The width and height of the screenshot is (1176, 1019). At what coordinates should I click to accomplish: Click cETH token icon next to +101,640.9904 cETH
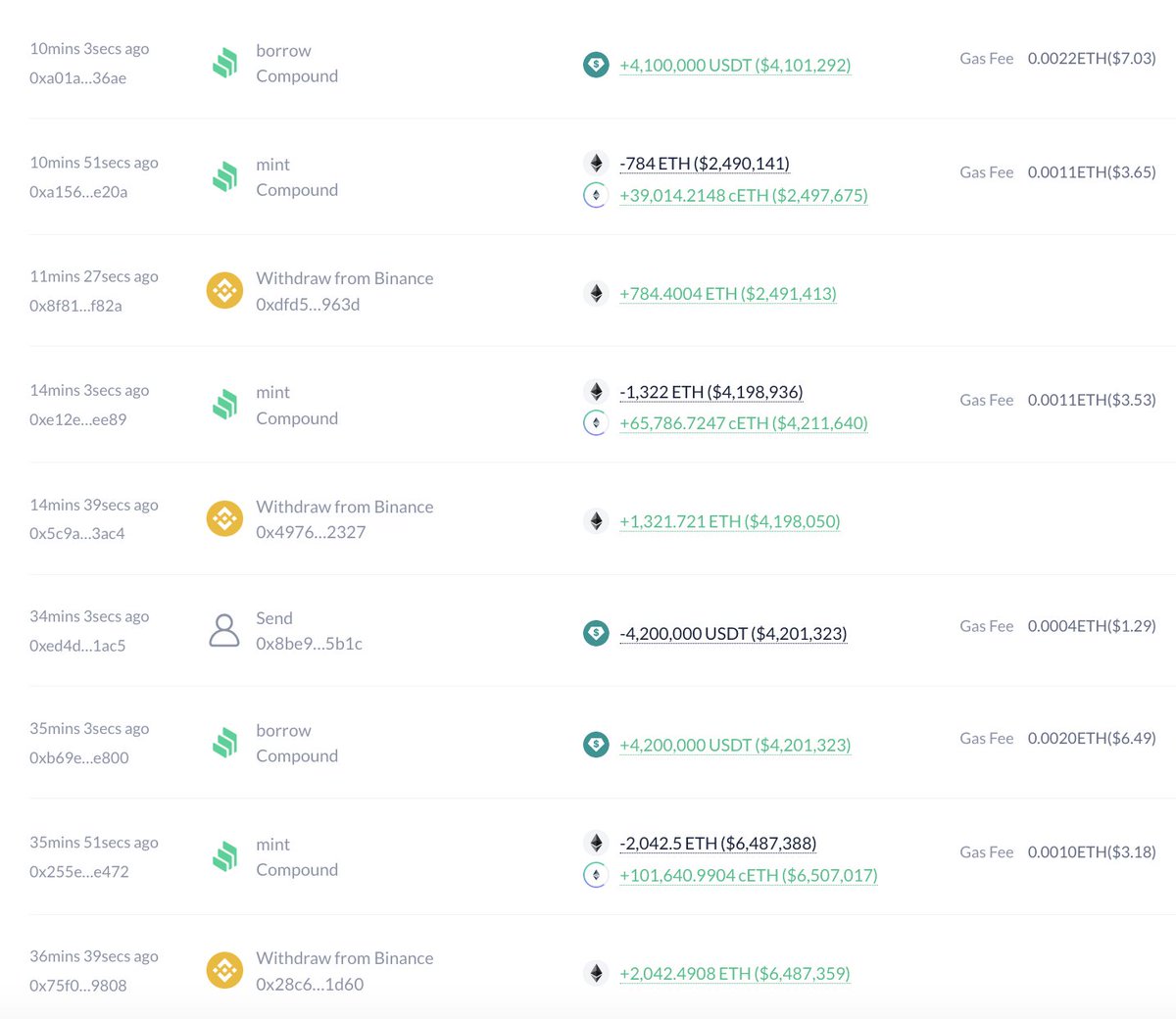(596, 875)
